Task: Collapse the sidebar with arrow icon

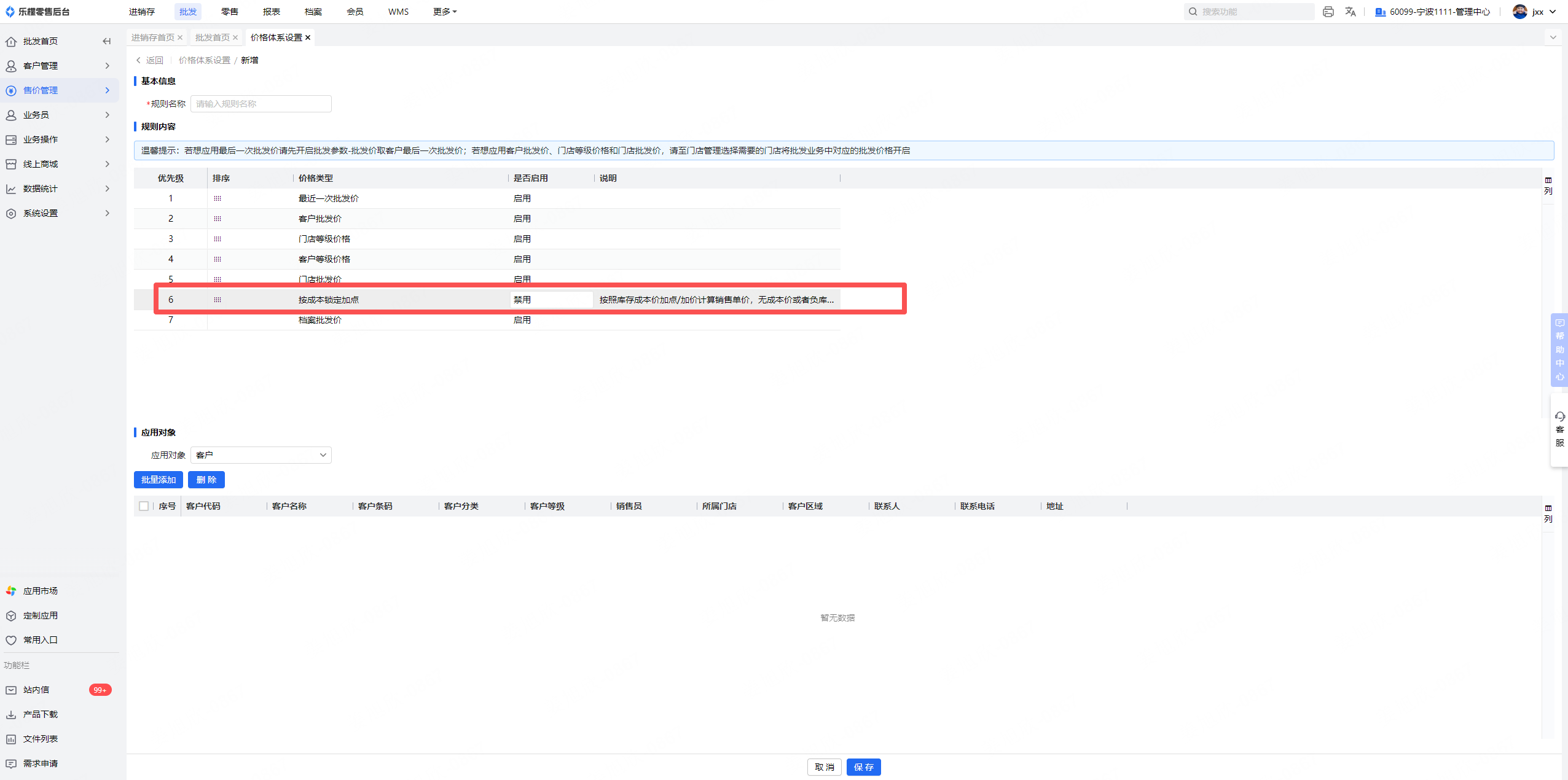Action: coord(106,41)
